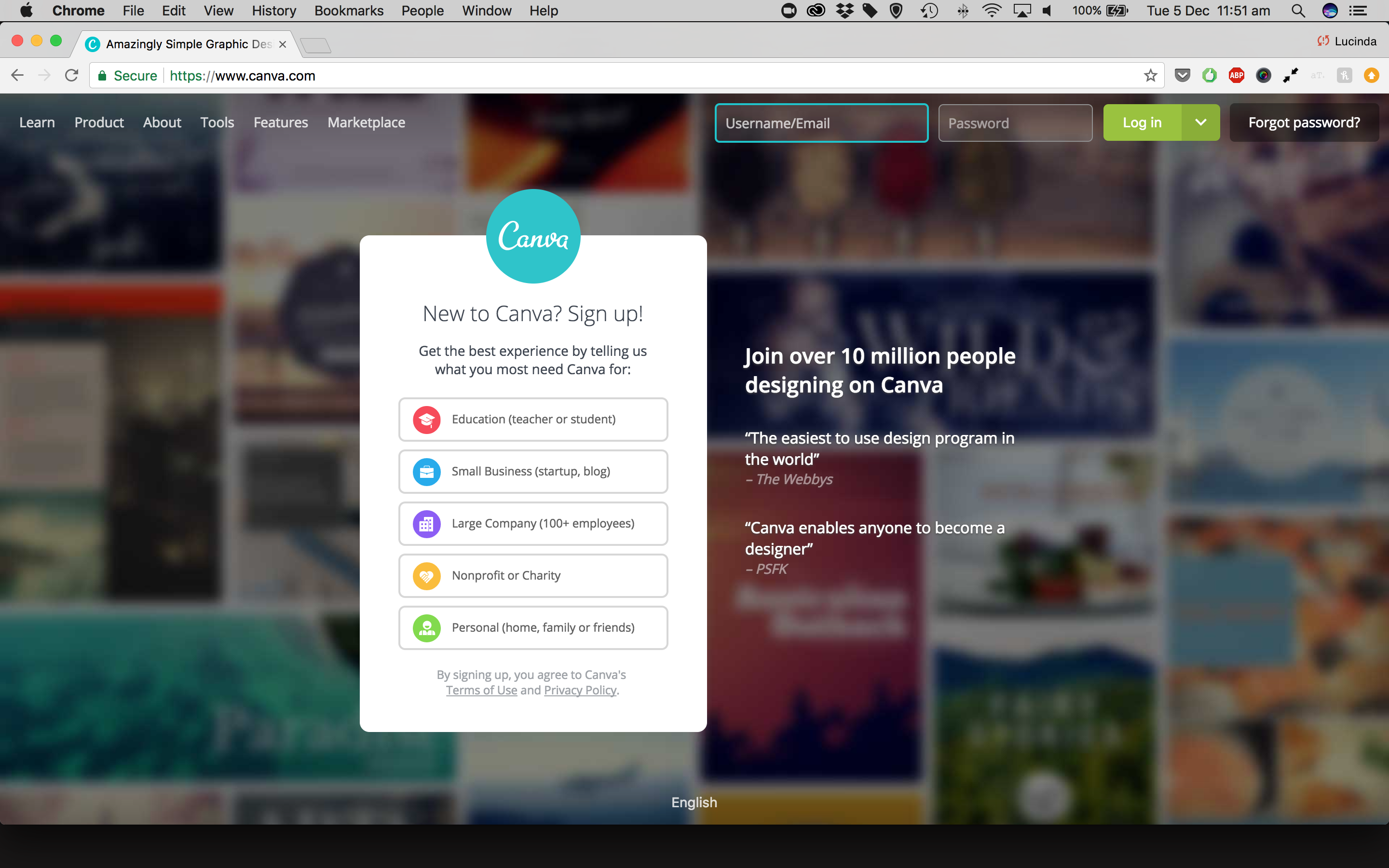Choose Small Business (startup, blog)
The height and width of the screenshot is (868, 1389).
click(x=533, y=472)
